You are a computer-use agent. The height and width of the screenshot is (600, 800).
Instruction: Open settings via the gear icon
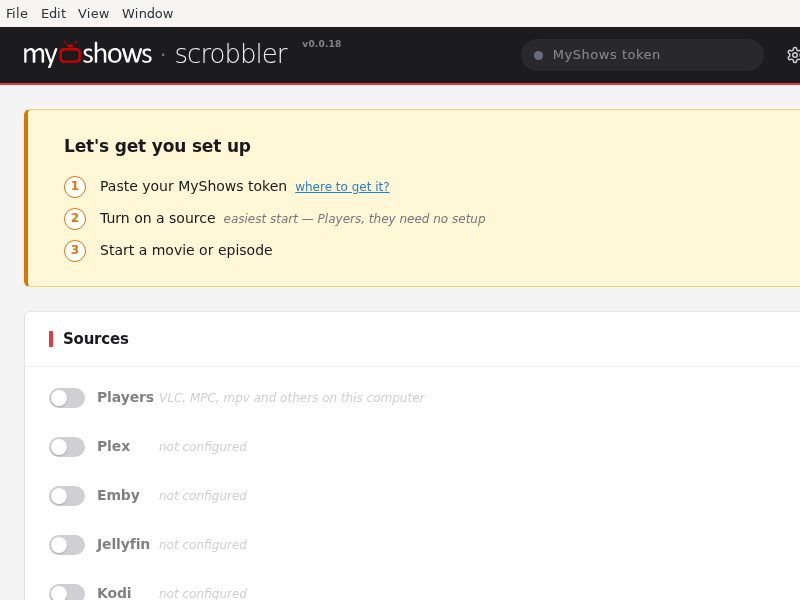tap(793, 55)
